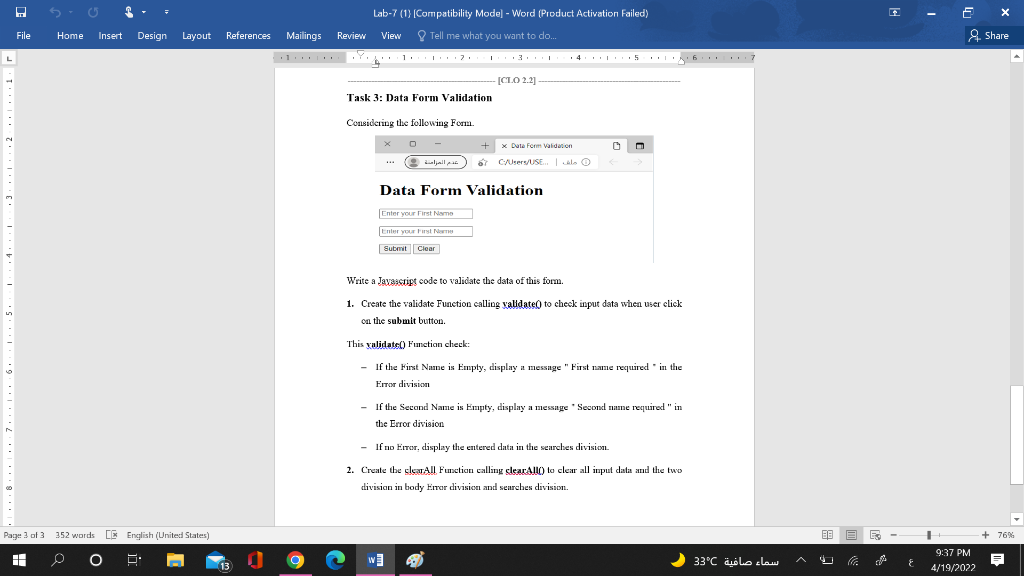Screen dimensions: 1024x576
Task: Open zoom dialog via 76% label
Action: click(x=1006, y=535)
